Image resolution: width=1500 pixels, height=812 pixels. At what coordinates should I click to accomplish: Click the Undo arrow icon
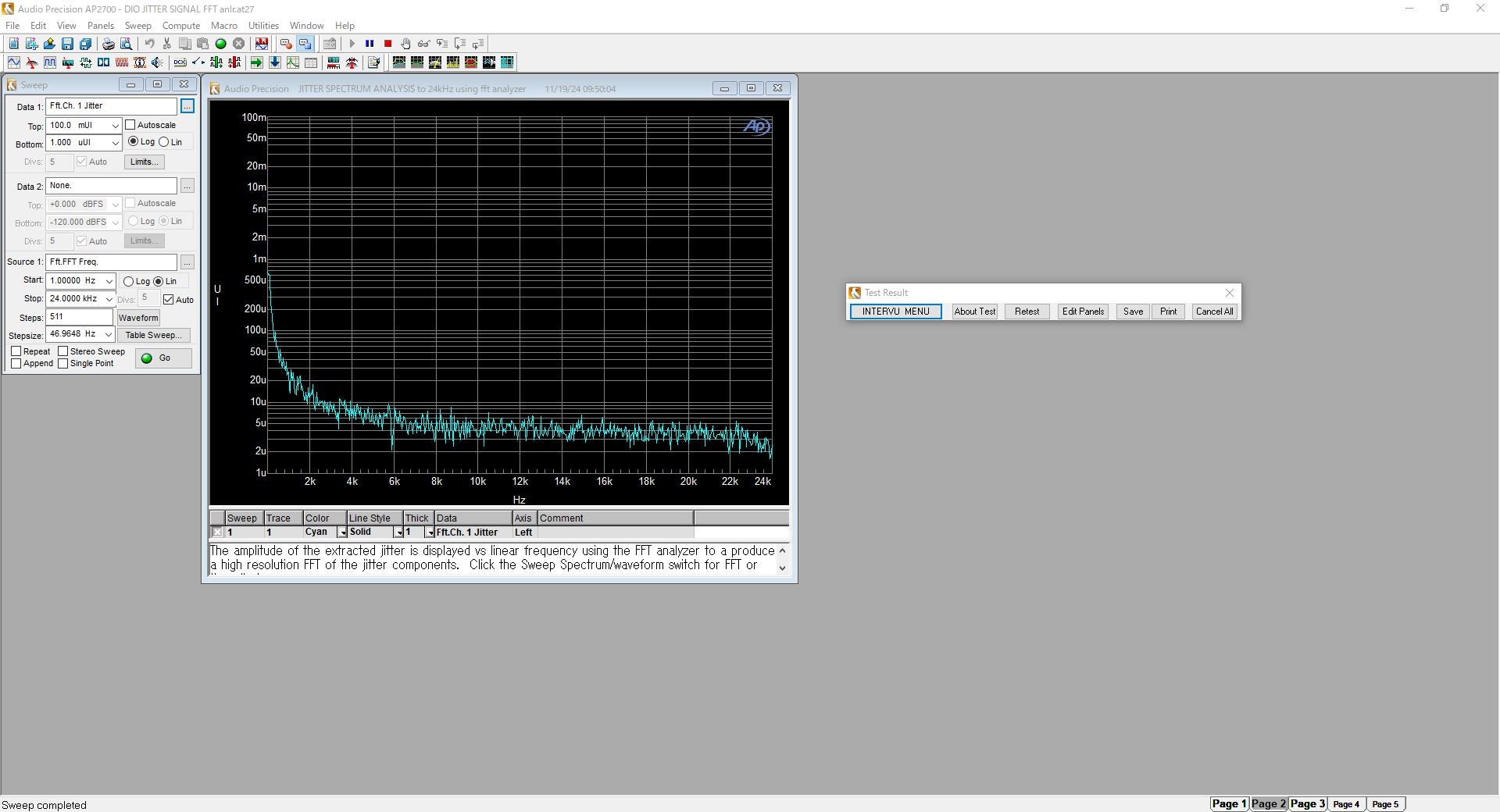(149, 44)
